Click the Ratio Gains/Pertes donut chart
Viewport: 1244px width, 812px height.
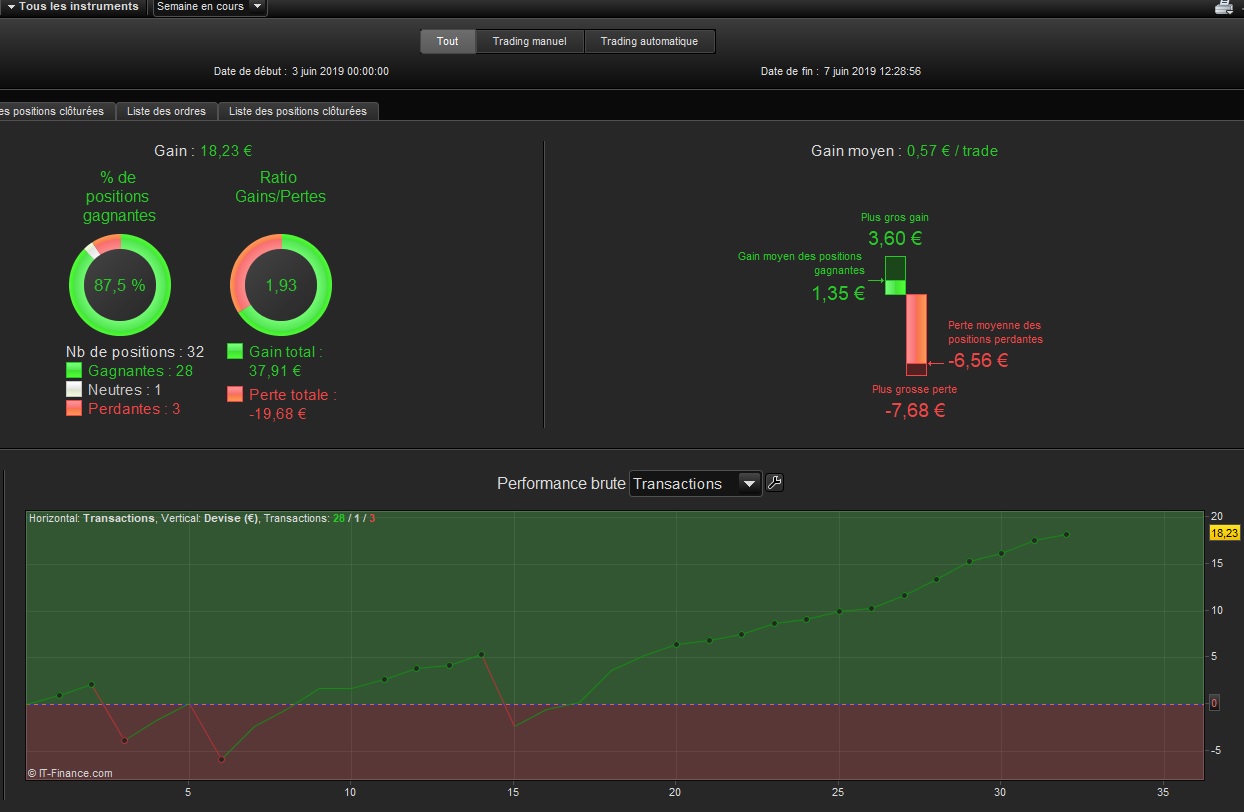click(x=281, y=285)
